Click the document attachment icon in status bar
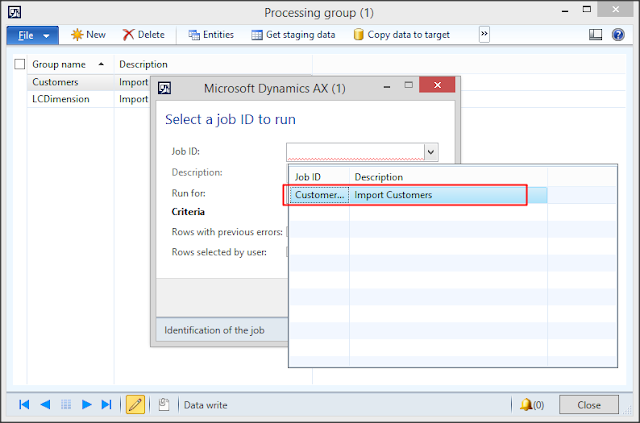640x423 pixels. (x=164, y=405)
